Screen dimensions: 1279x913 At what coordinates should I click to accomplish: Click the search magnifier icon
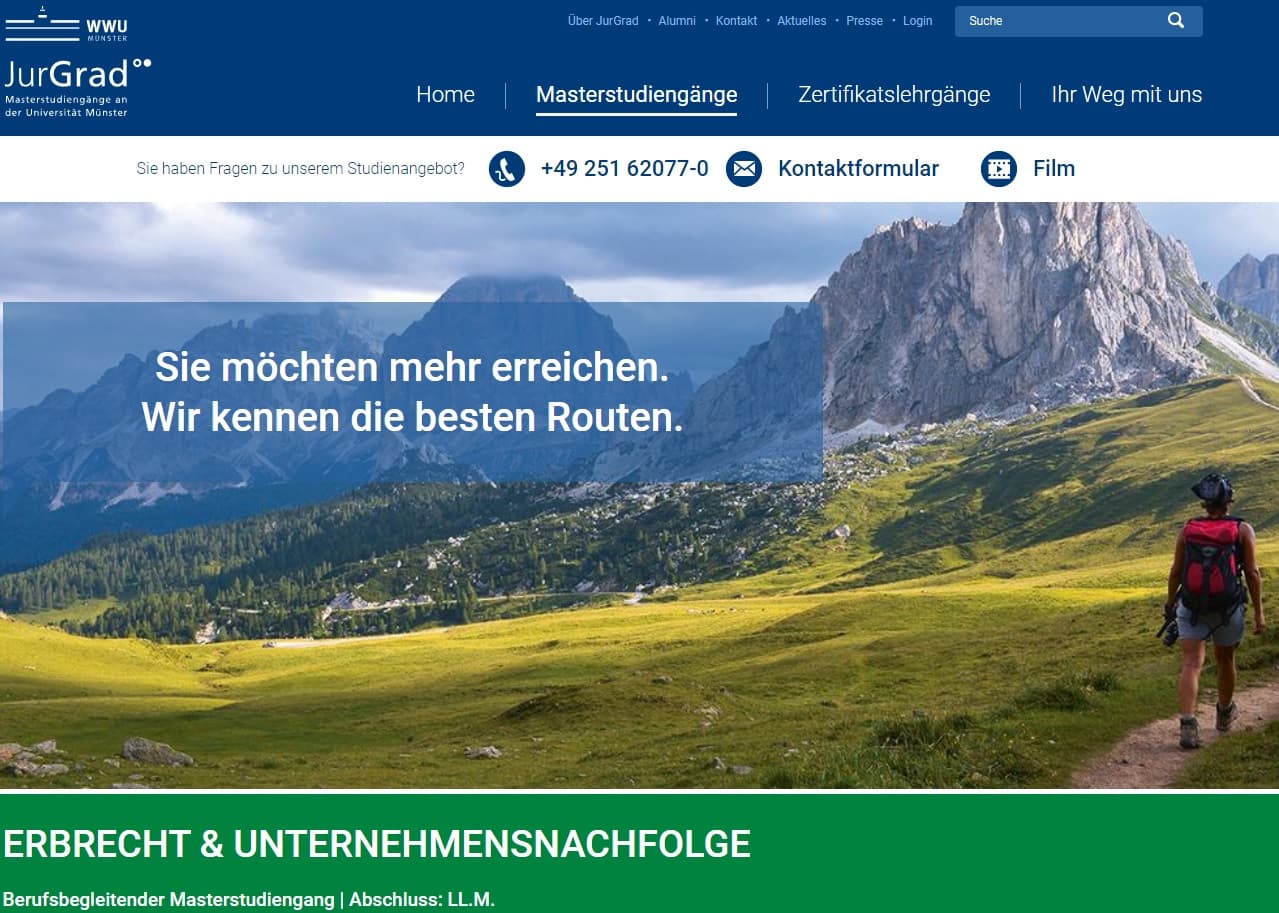(1176, 21)
